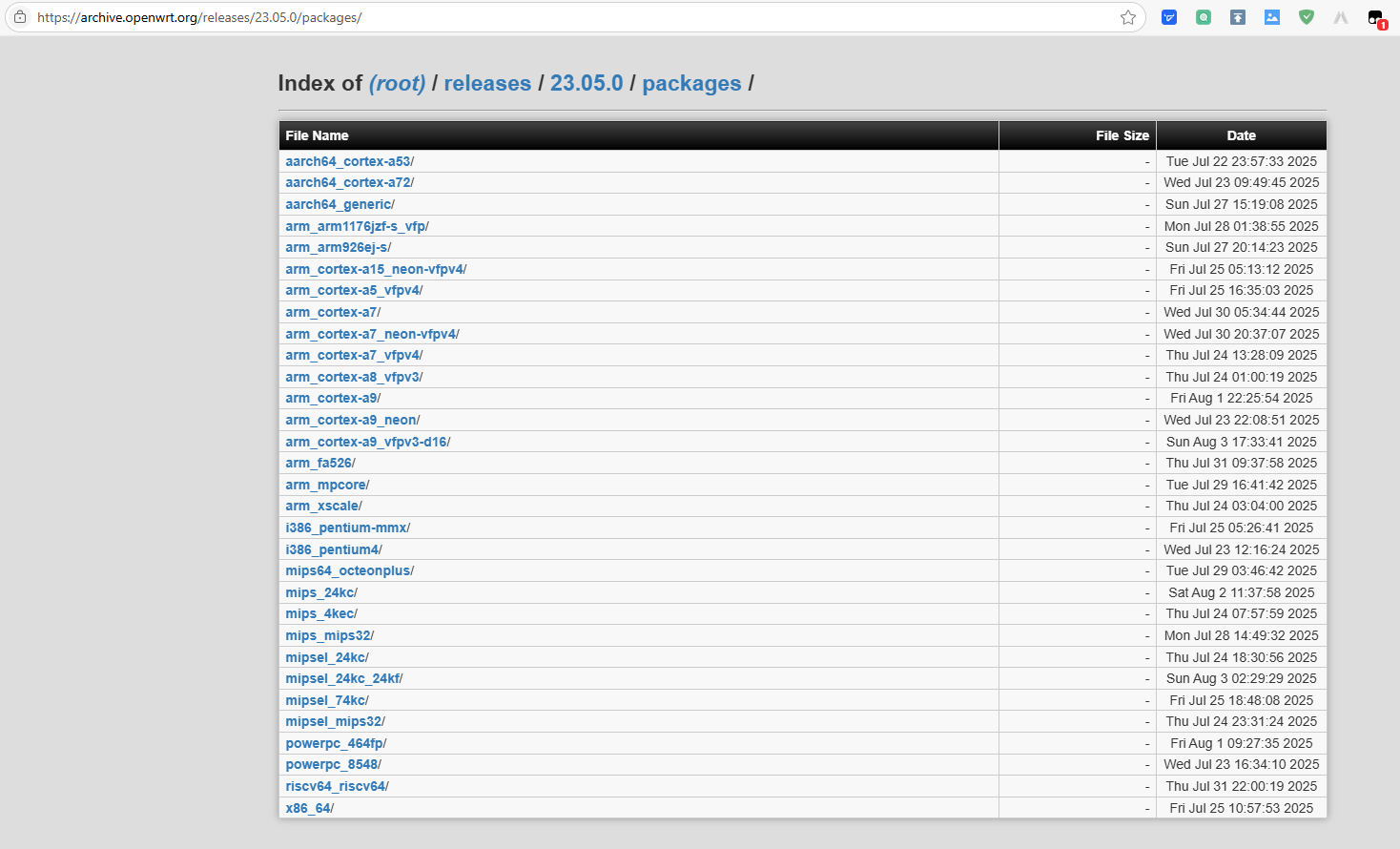The width and height of the screenshot is (1400, 849).
Task: Open the blue image picture extension
Action: coord(1272,17)
